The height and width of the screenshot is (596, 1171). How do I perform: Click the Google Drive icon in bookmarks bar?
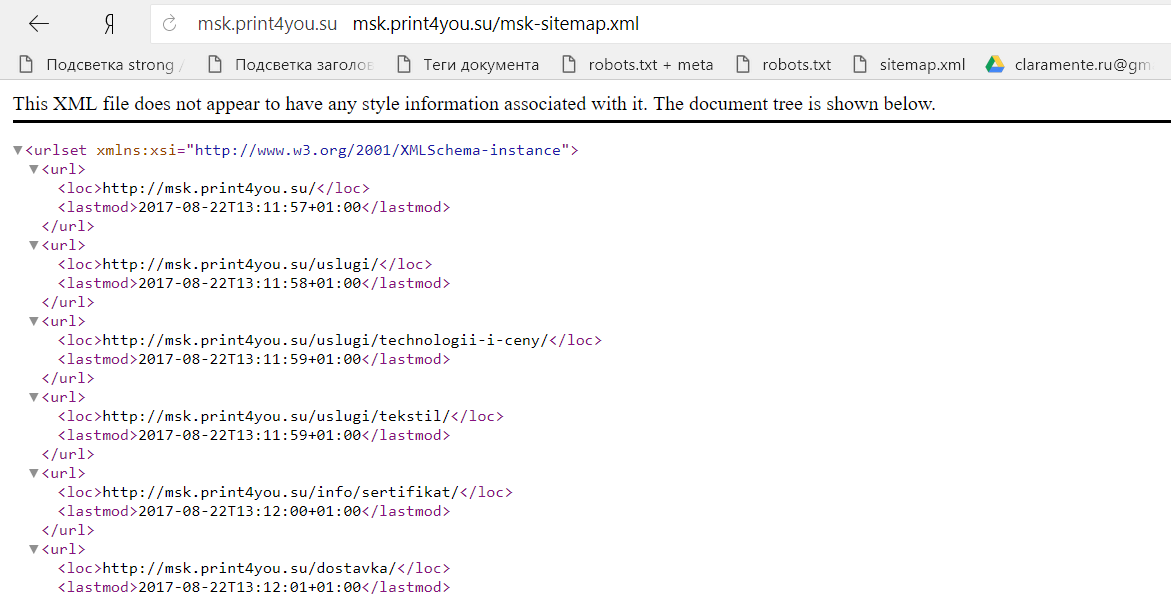[x=995, y=64]
